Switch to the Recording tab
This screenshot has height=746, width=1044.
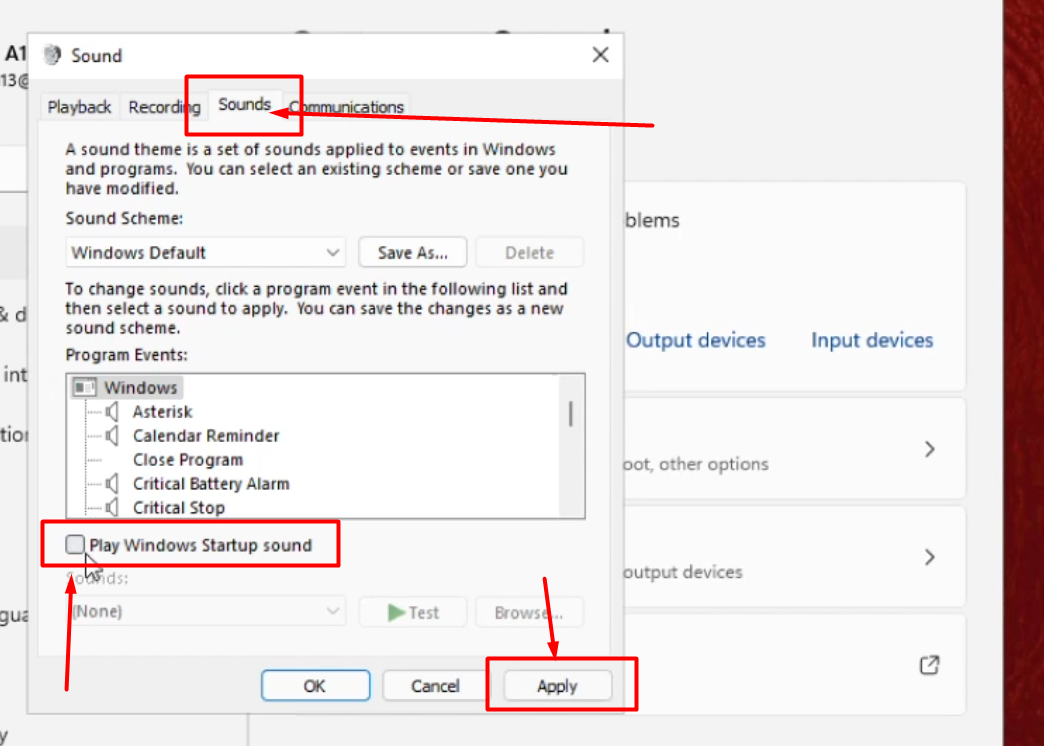tap(164, 107)
